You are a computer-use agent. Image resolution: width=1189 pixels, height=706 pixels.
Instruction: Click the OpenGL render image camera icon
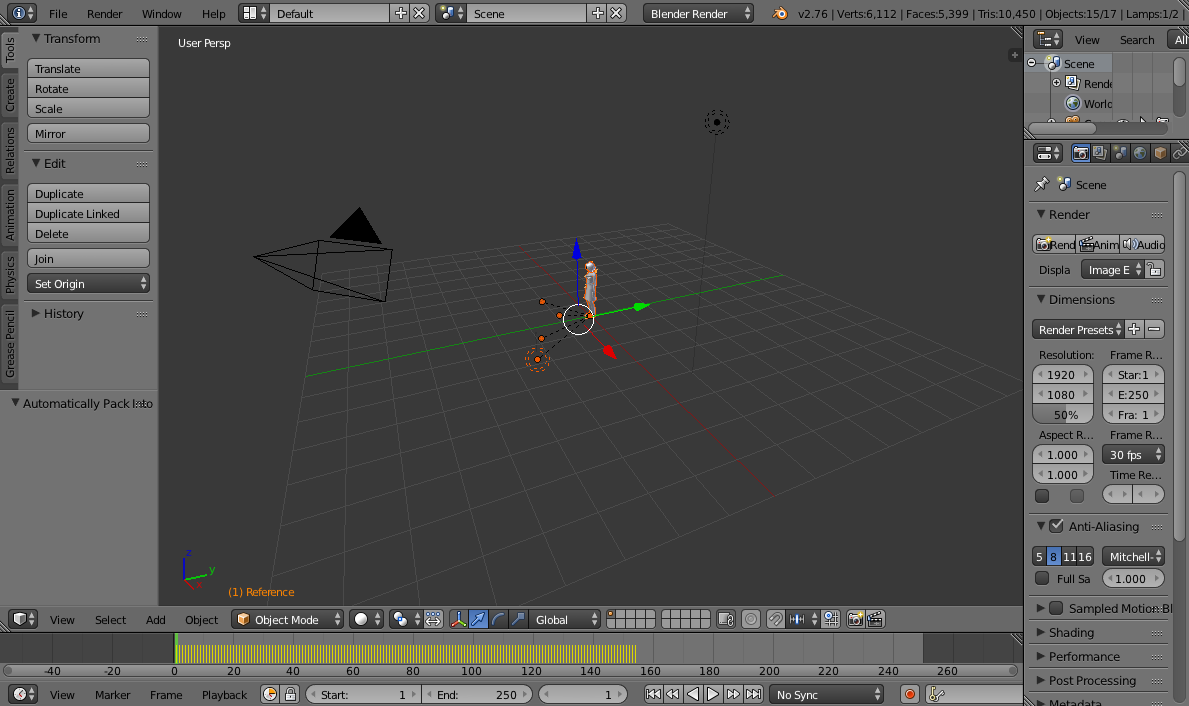click(x=855, y=620)
